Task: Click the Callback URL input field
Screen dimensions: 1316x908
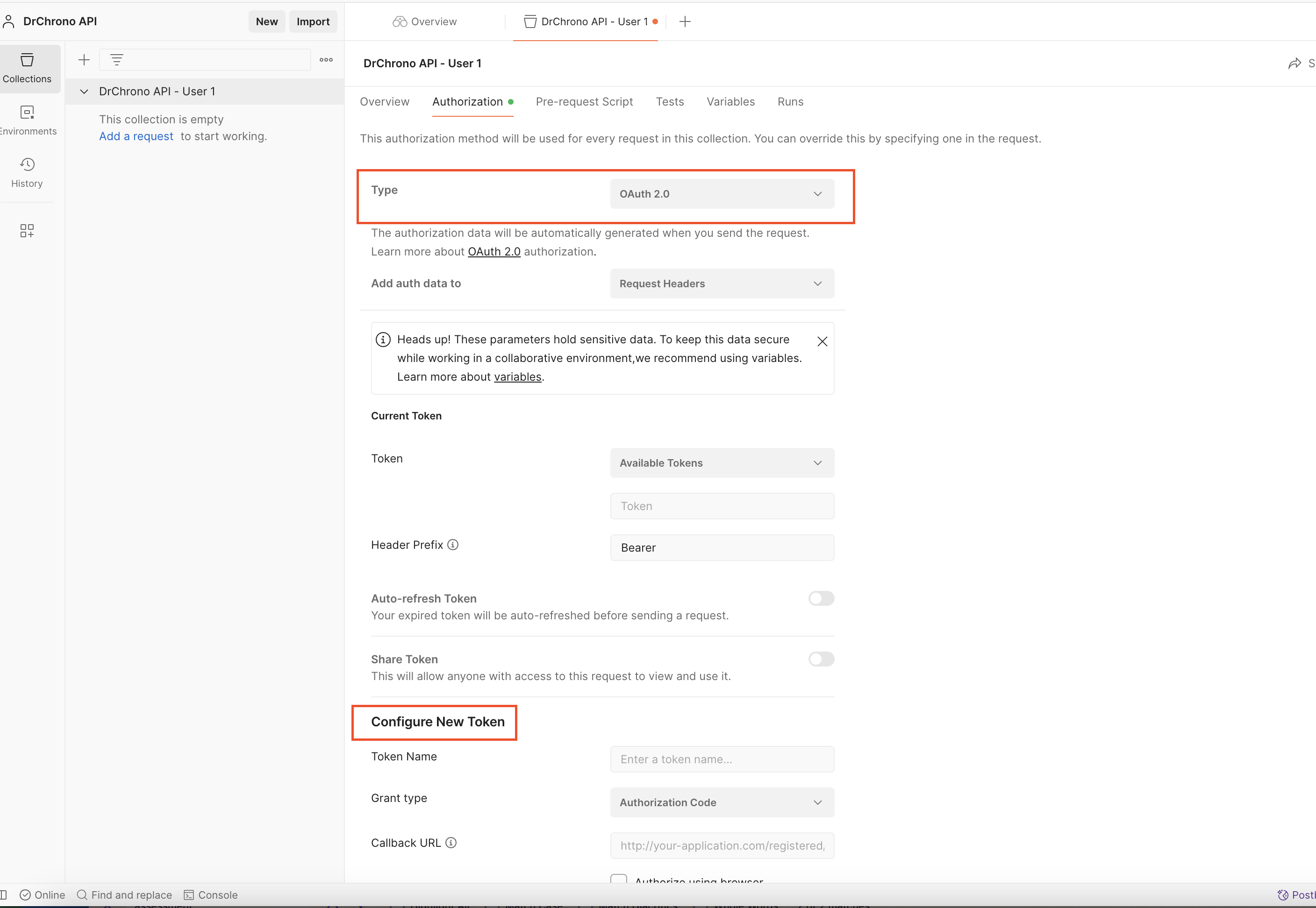Action: tap(722, 846)
